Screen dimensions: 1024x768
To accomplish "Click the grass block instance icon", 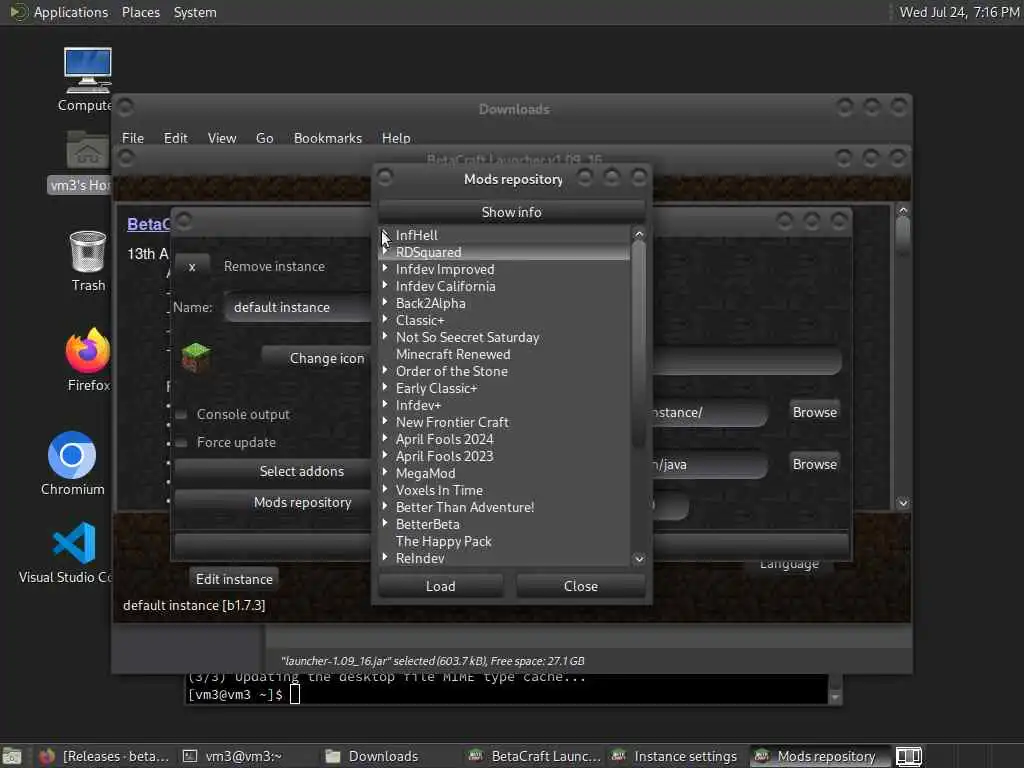I will 195,358.
